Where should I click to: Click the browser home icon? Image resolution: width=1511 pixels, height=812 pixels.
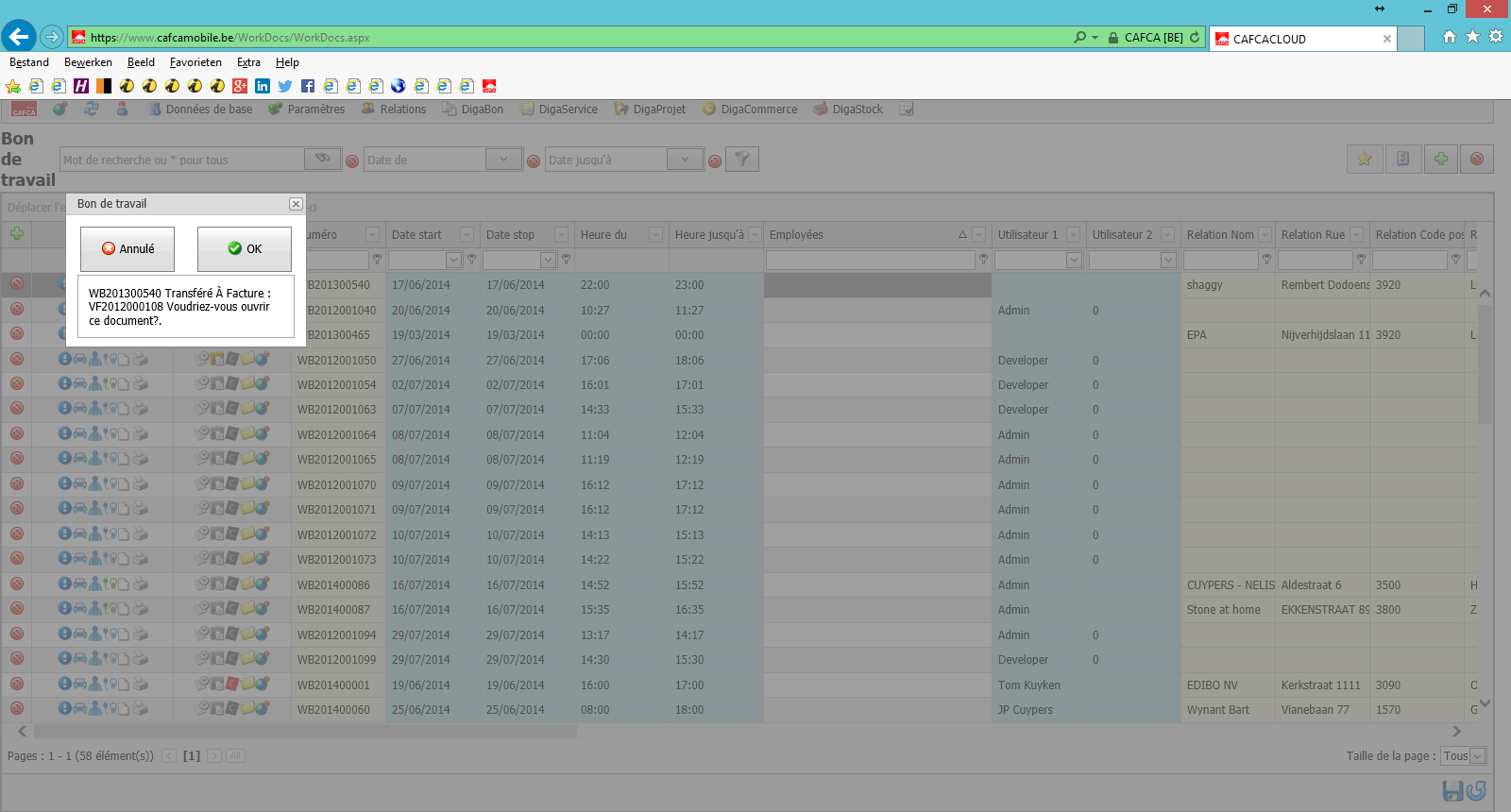point(1450,37)
